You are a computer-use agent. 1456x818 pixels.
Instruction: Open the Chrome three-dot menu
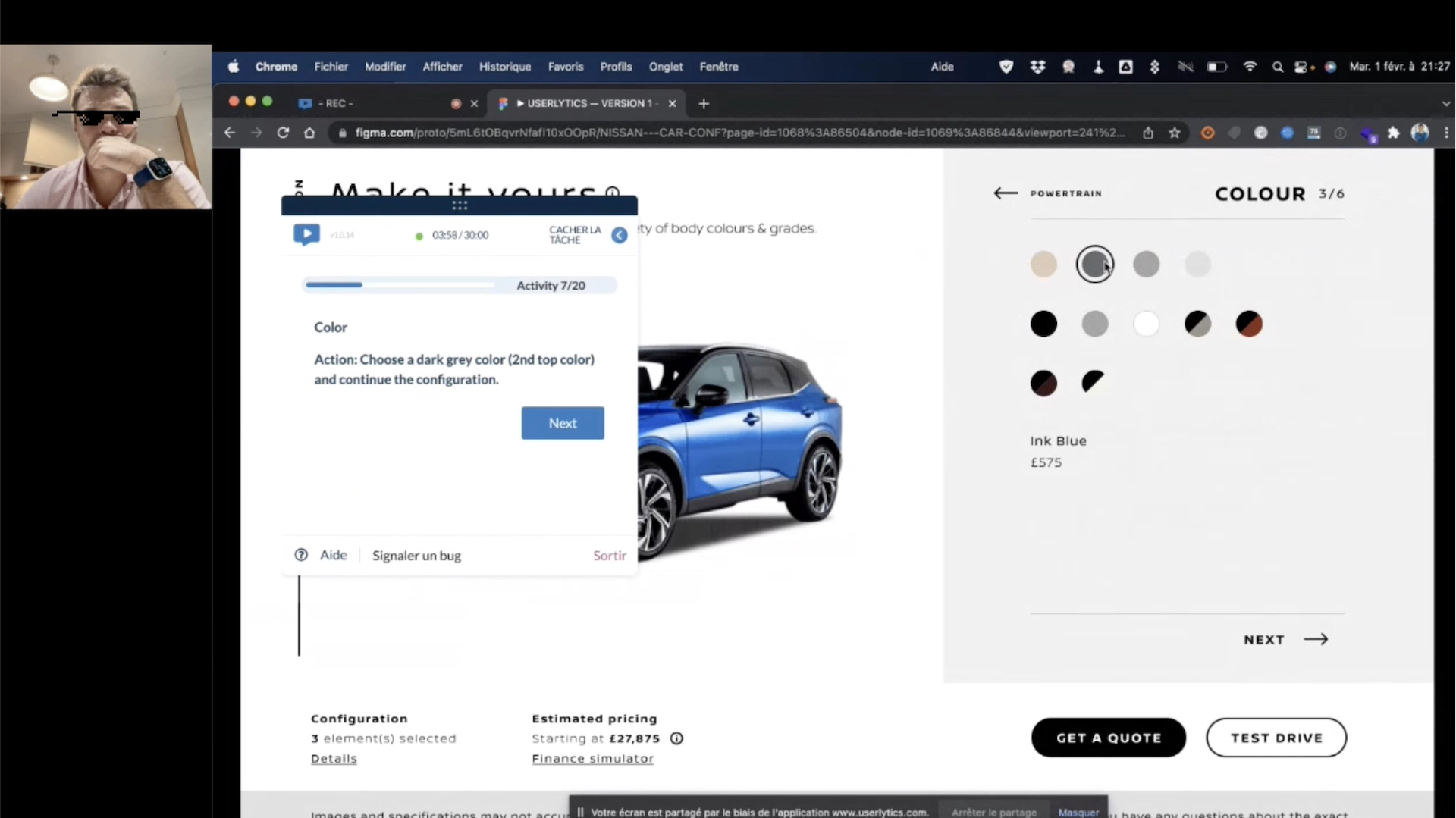[1446, 133]
